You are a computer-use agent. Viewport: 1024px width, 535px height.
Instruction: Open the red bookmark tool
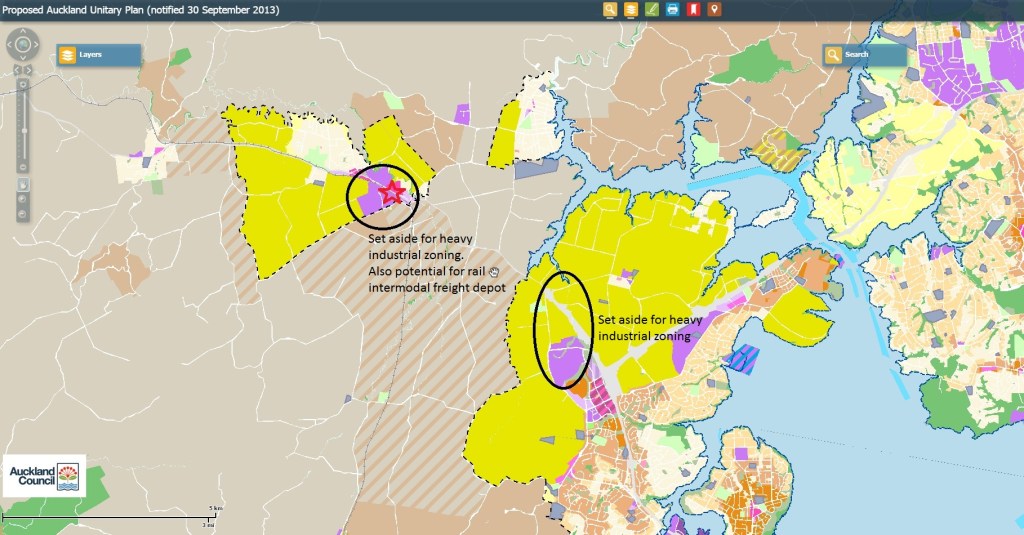[x=694, y=10]
